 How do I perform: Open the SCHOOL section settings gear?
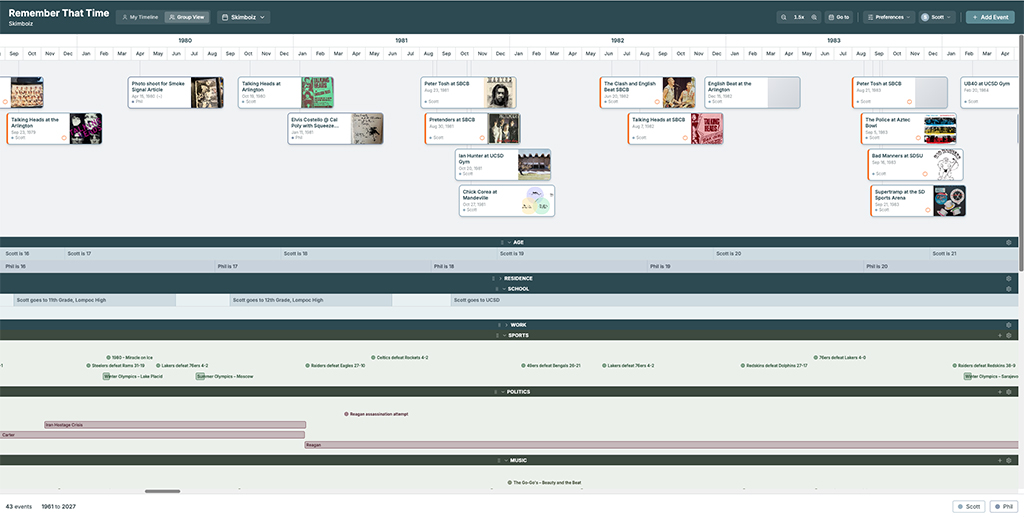click(x=1008, y=289)
